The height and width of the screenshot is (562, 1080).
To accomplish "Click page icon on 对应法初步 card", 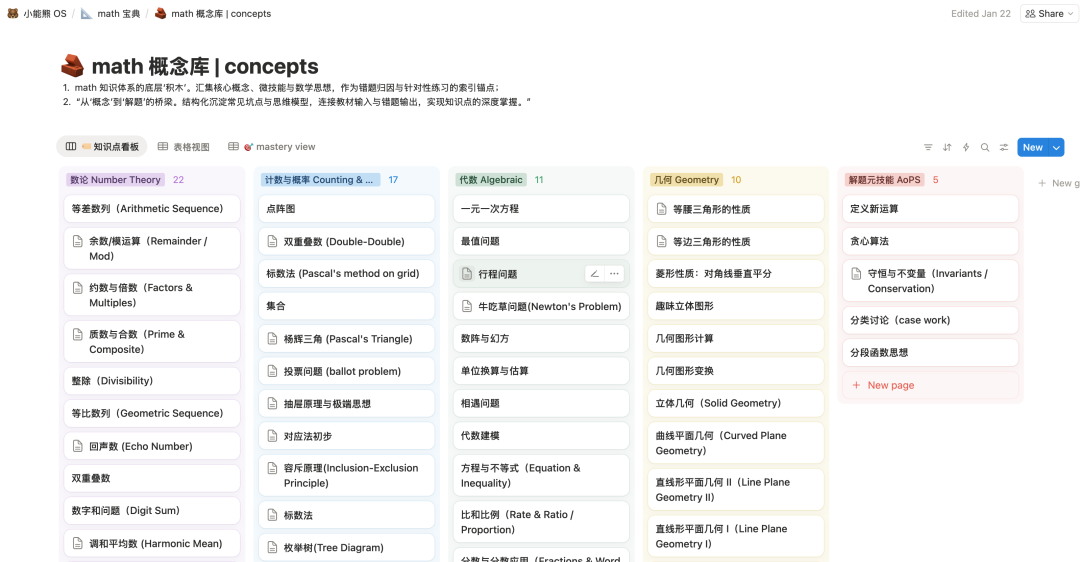I will (x=272, y=436).
